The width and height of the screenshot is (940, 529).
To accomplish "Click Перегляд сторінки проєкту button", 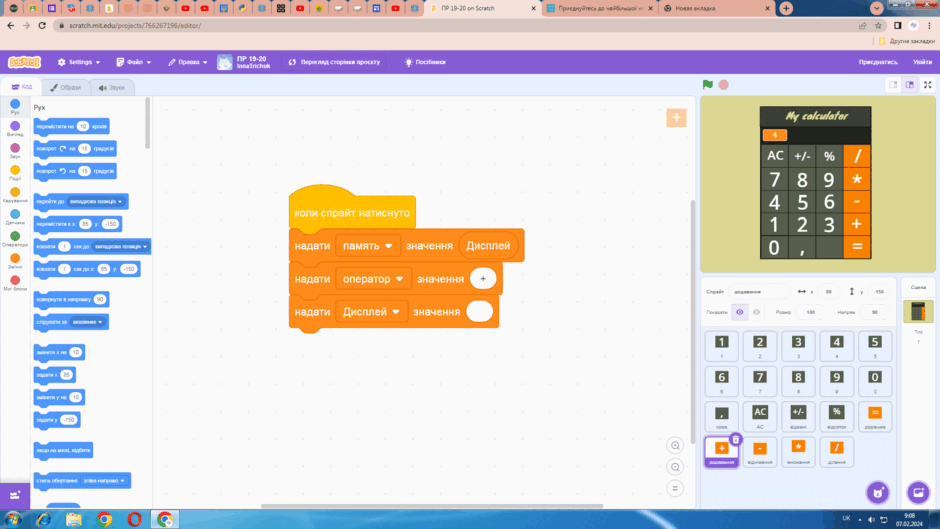I will pyautogui.click(x=335, y=62).
